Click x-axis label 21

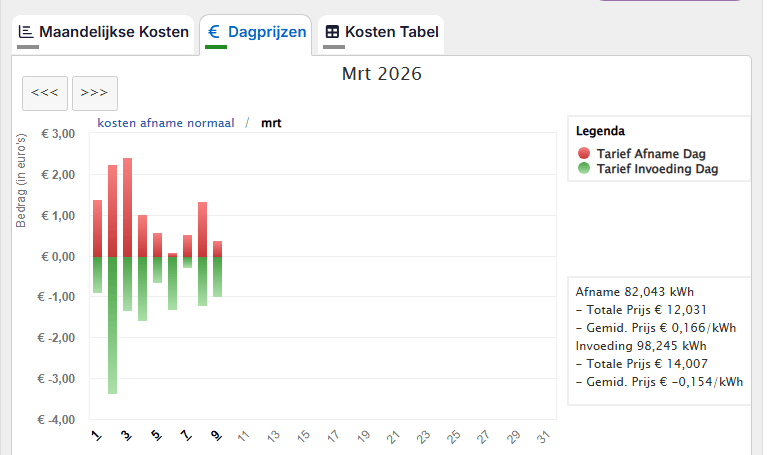[393, 437]
